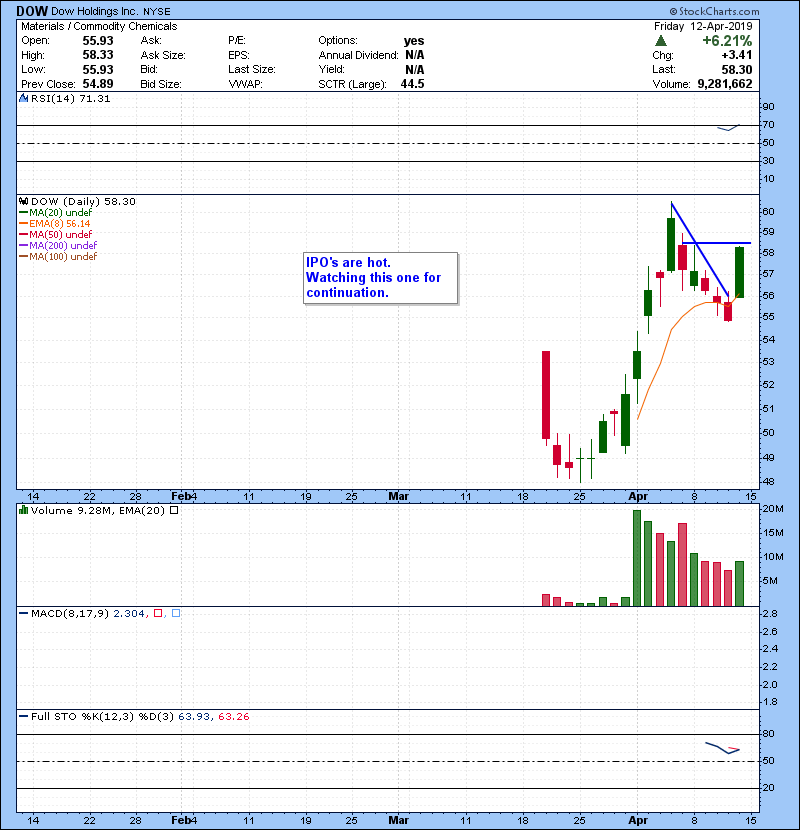This screenshot has width=800, height=830.
Task: Click the 90 label on the RSI axis
Action: coord(768,106)
